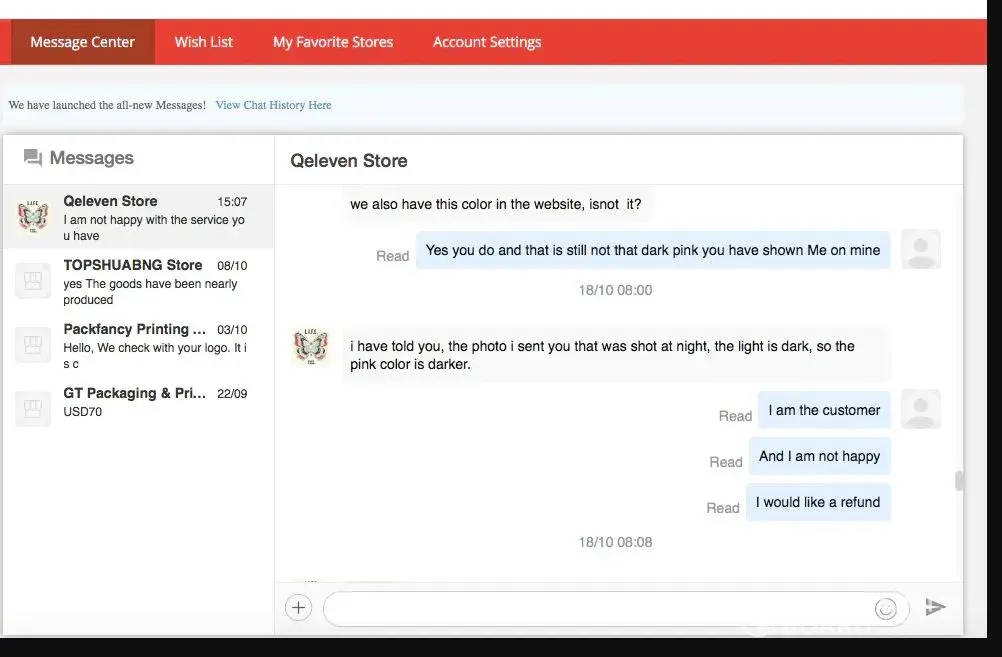Viewport: 1002px width, 657px height.
Task: Click the View Chat History Here link
Action: pos(273,105)
